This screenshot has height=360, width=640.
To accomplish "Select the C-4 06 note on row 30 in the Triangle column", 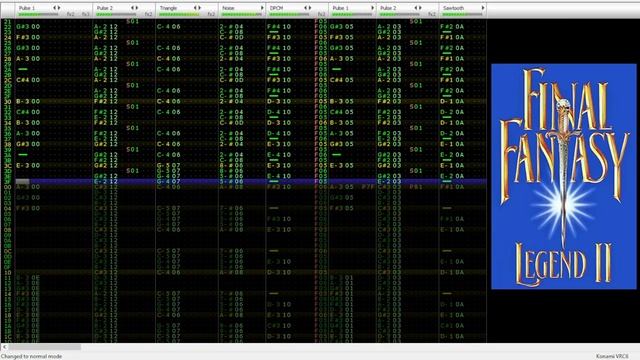I will pyautogui.click(x=169, y=101).
